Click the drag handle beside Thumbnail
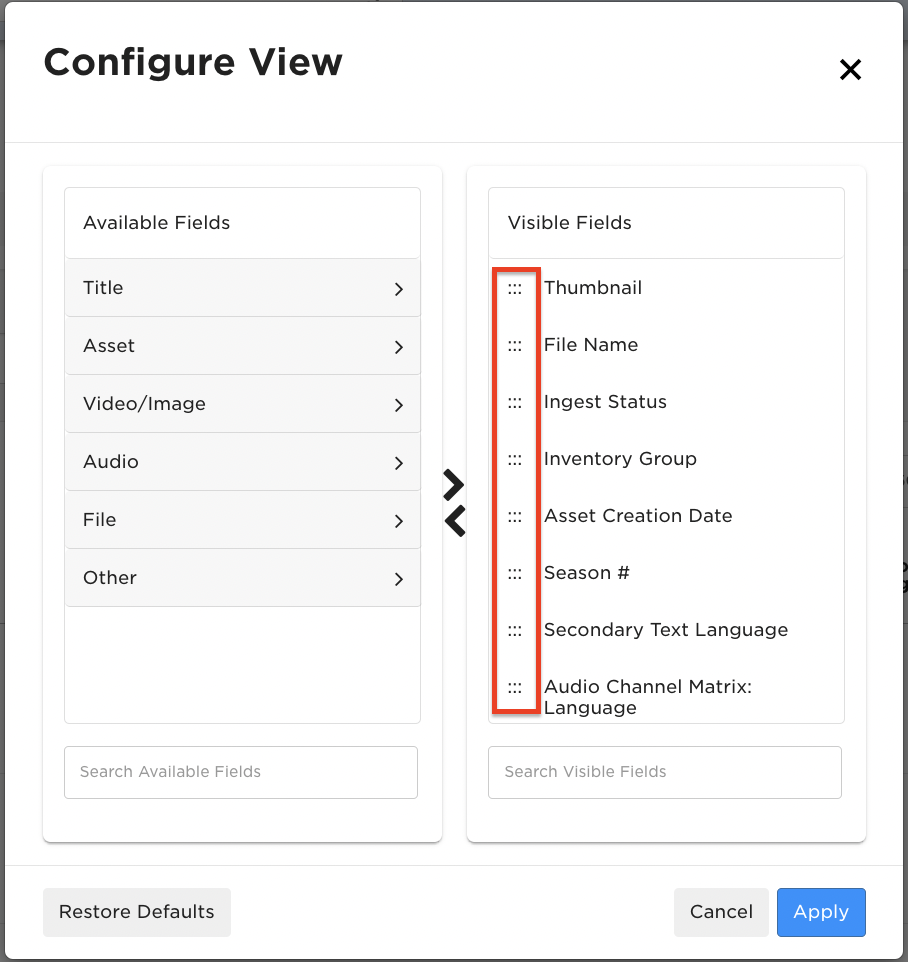The width and height of the screenshot is (908, 962). tap(515, 289)
